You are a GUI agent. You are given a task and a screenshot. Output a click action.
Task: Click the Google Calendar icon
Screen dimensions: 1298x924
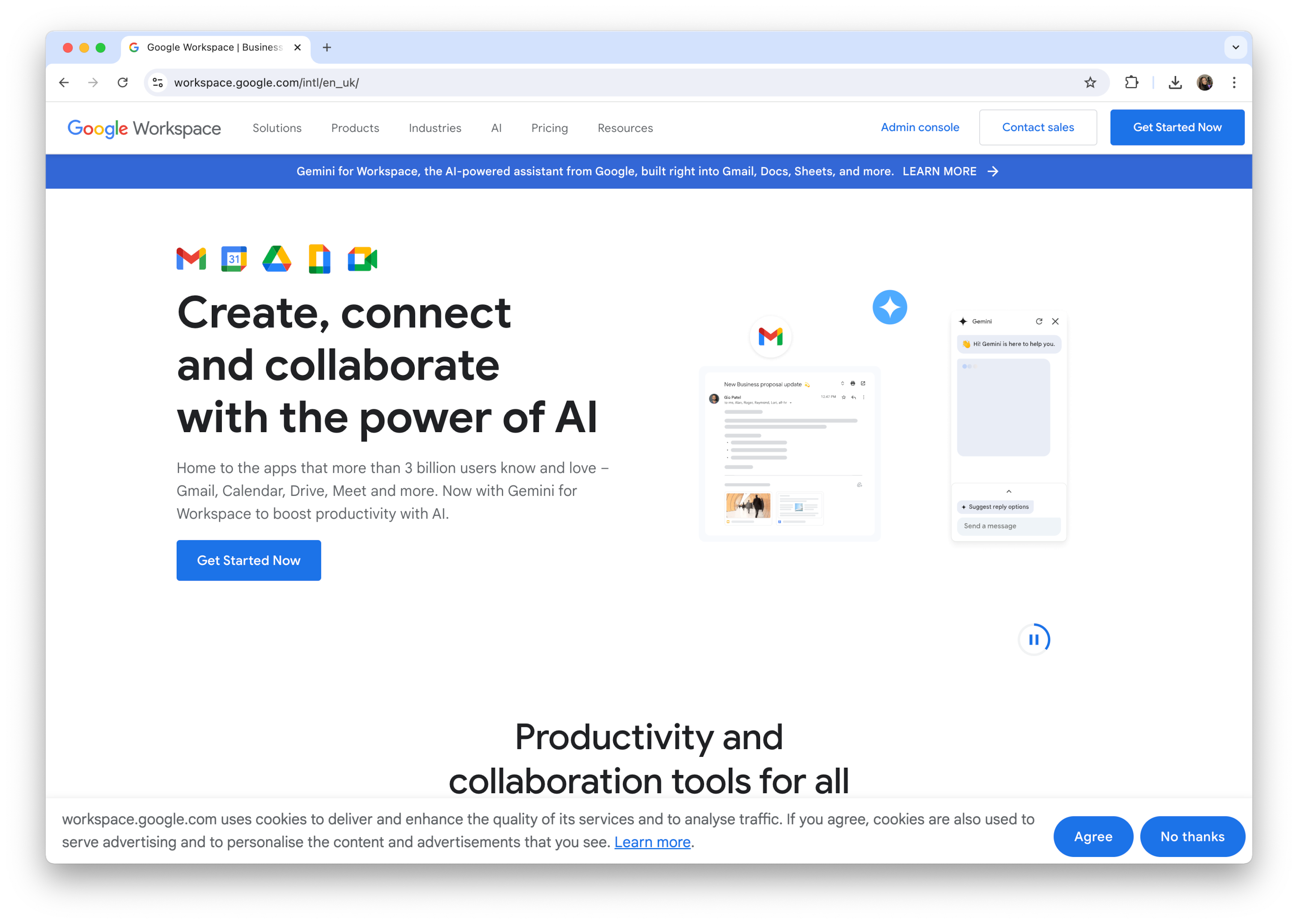click(234, 260)
